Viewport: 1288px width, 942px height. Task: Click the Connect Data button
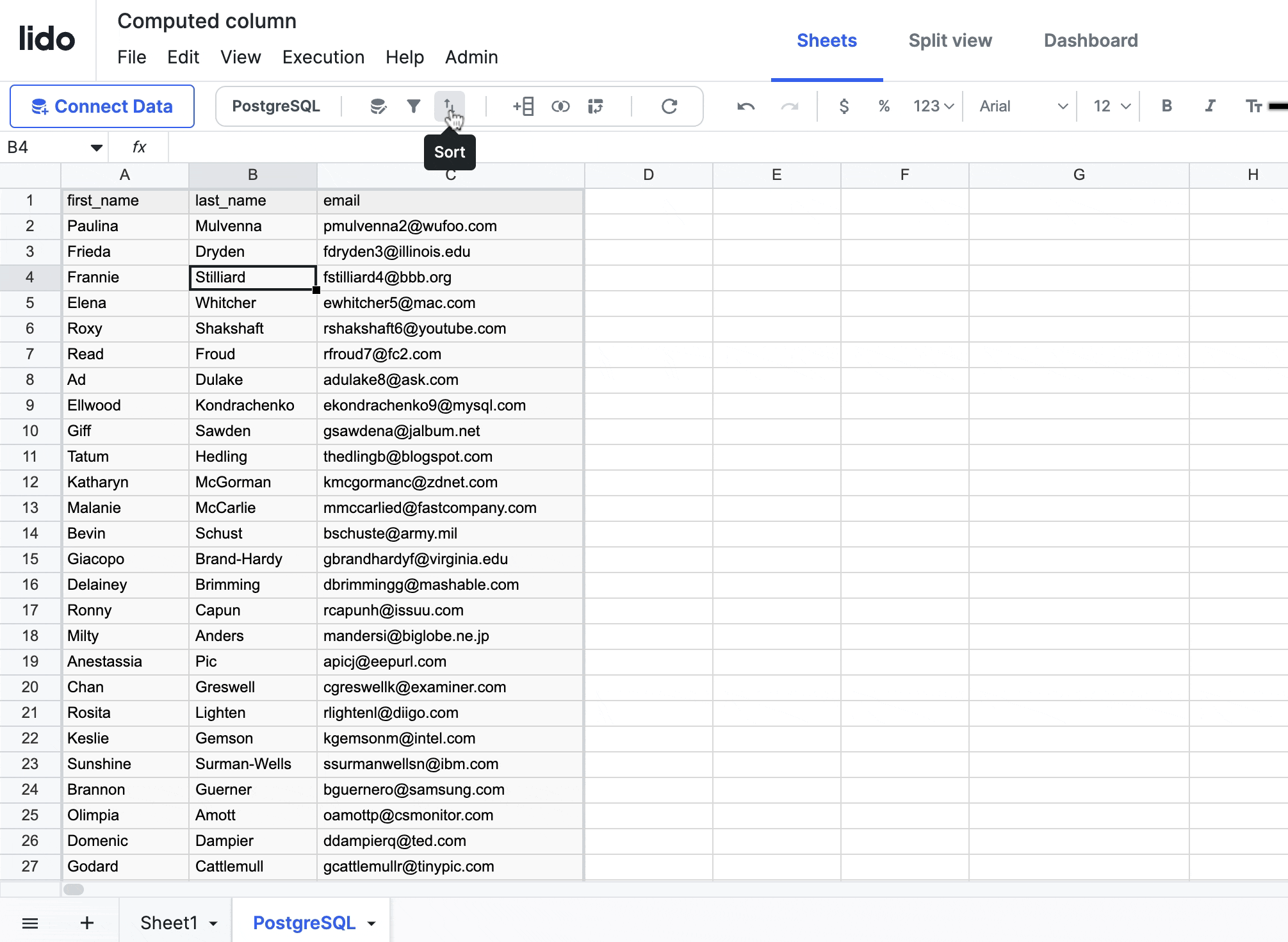102,106
